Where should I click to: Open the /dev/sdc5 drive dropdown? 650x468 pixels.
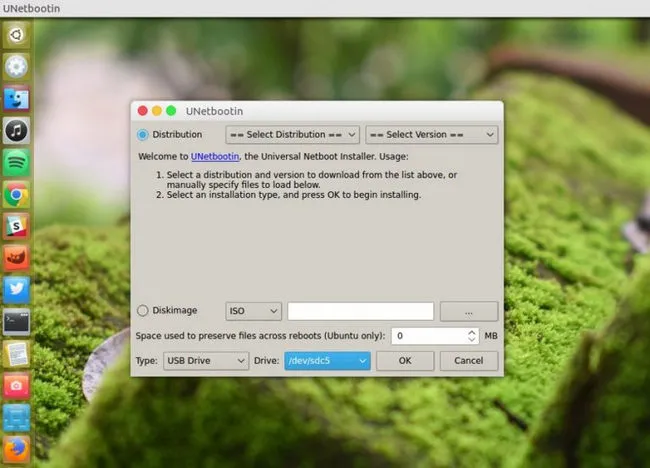coord(327,361)
